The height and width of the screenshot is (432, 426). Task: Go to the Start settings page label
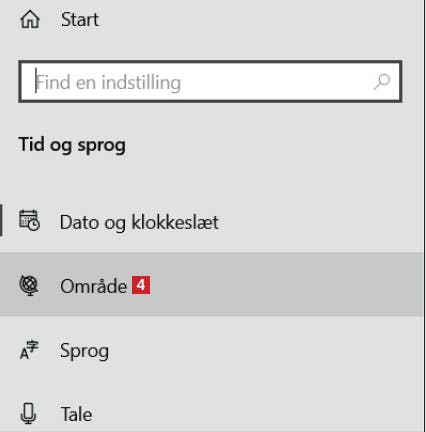(x=80, y=19)
